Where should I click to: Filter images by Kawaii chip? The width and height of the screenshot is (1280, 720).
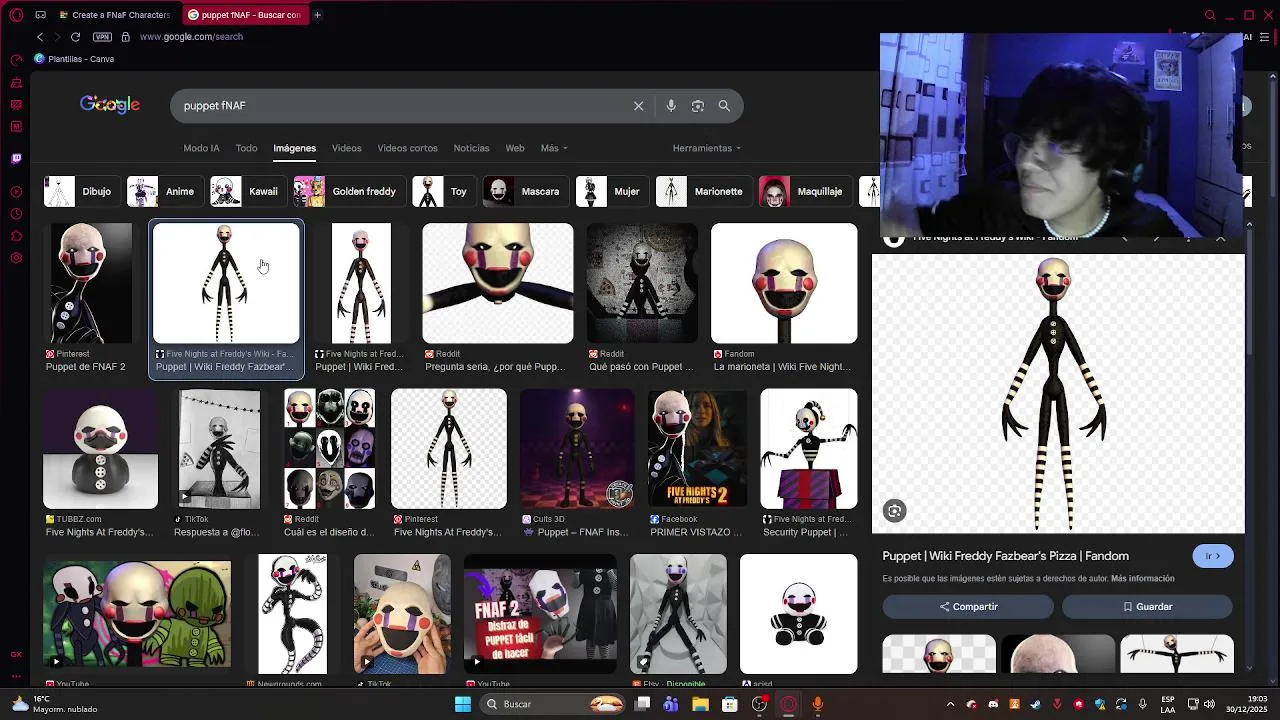point(248,191)
